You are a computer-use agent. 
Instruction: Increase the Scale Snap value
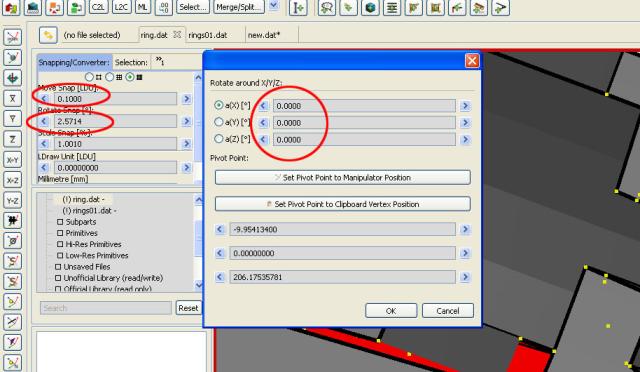(187, 144)
